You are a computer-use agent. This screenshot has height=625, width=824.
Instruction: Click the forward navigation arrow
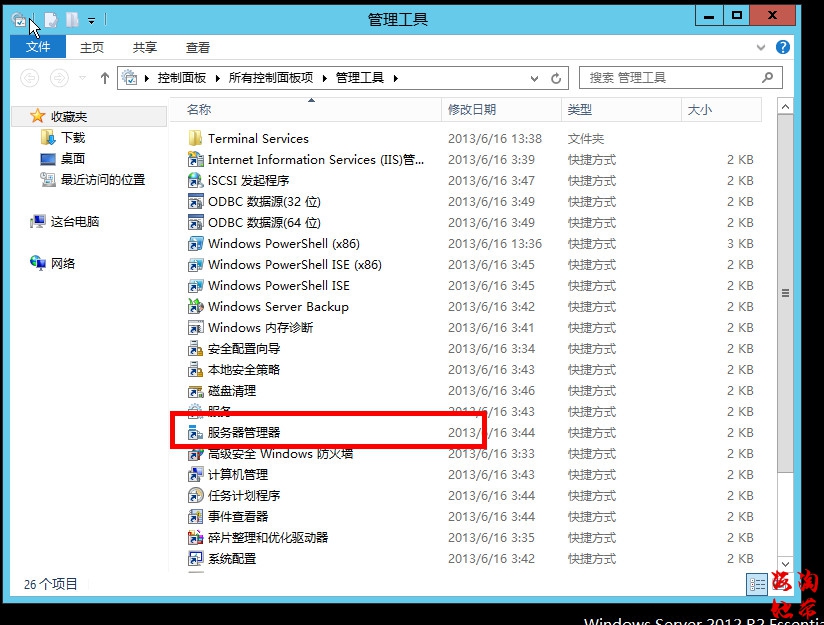coord(59,78)
